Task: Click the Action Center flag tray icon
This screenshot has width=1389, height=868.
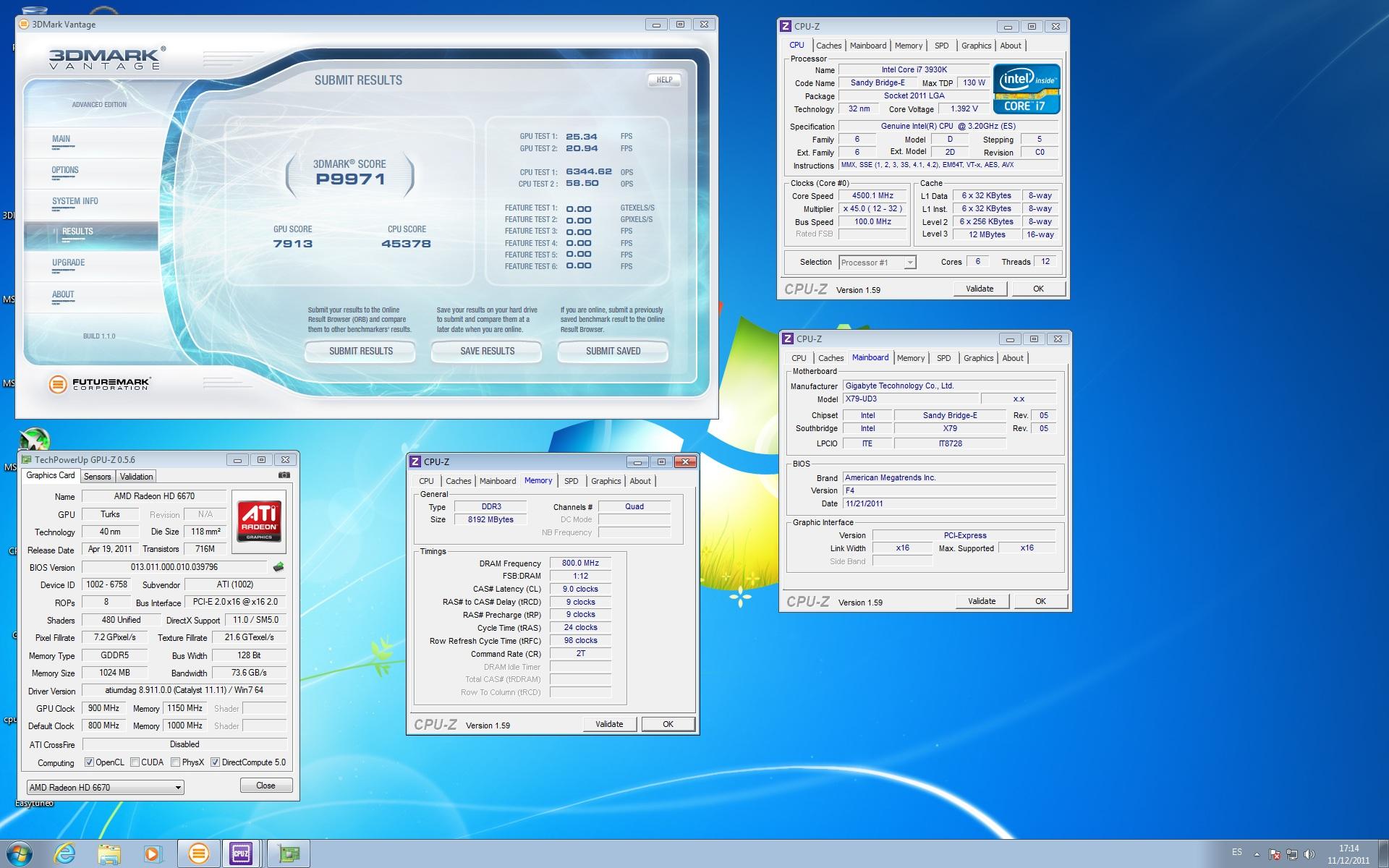Action: [1275, 854]
